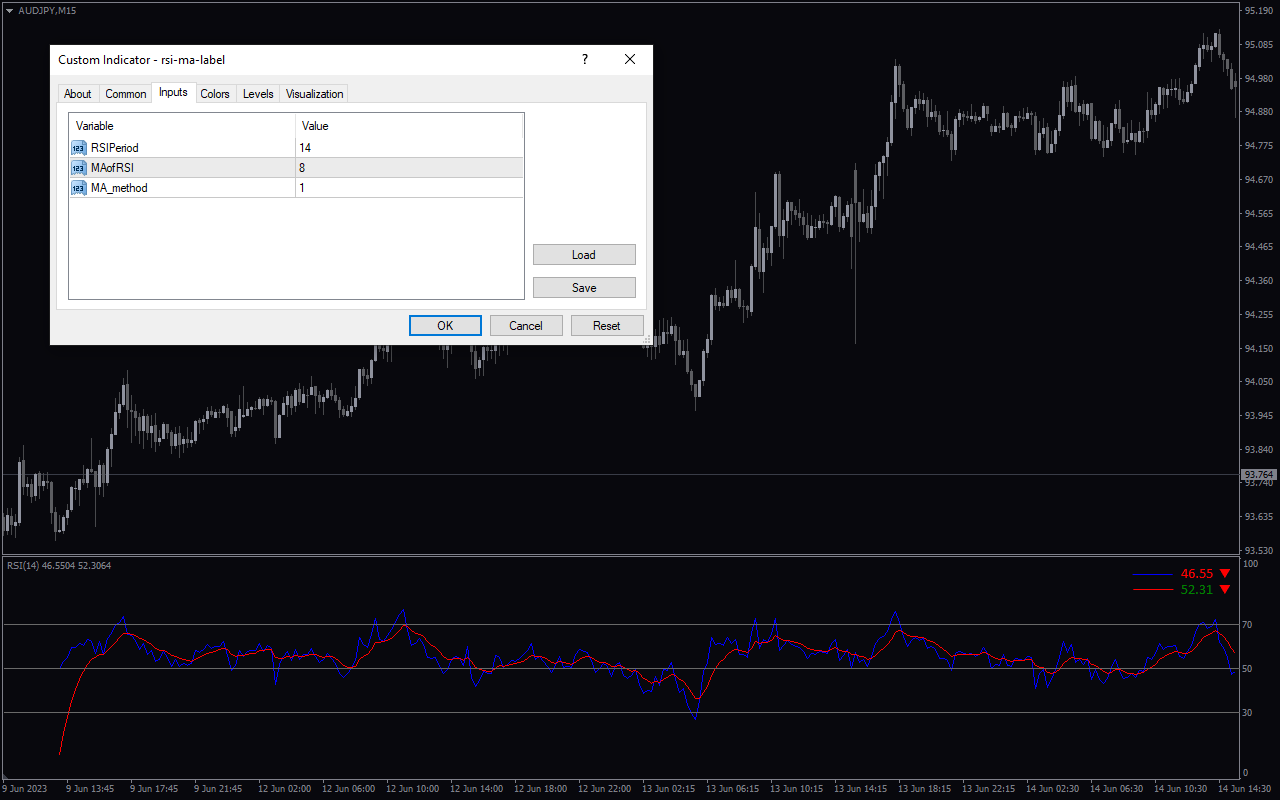Select RSIPeriod value 14 cell
This screenshot has width=1280, height=800.
click(409, 148)
